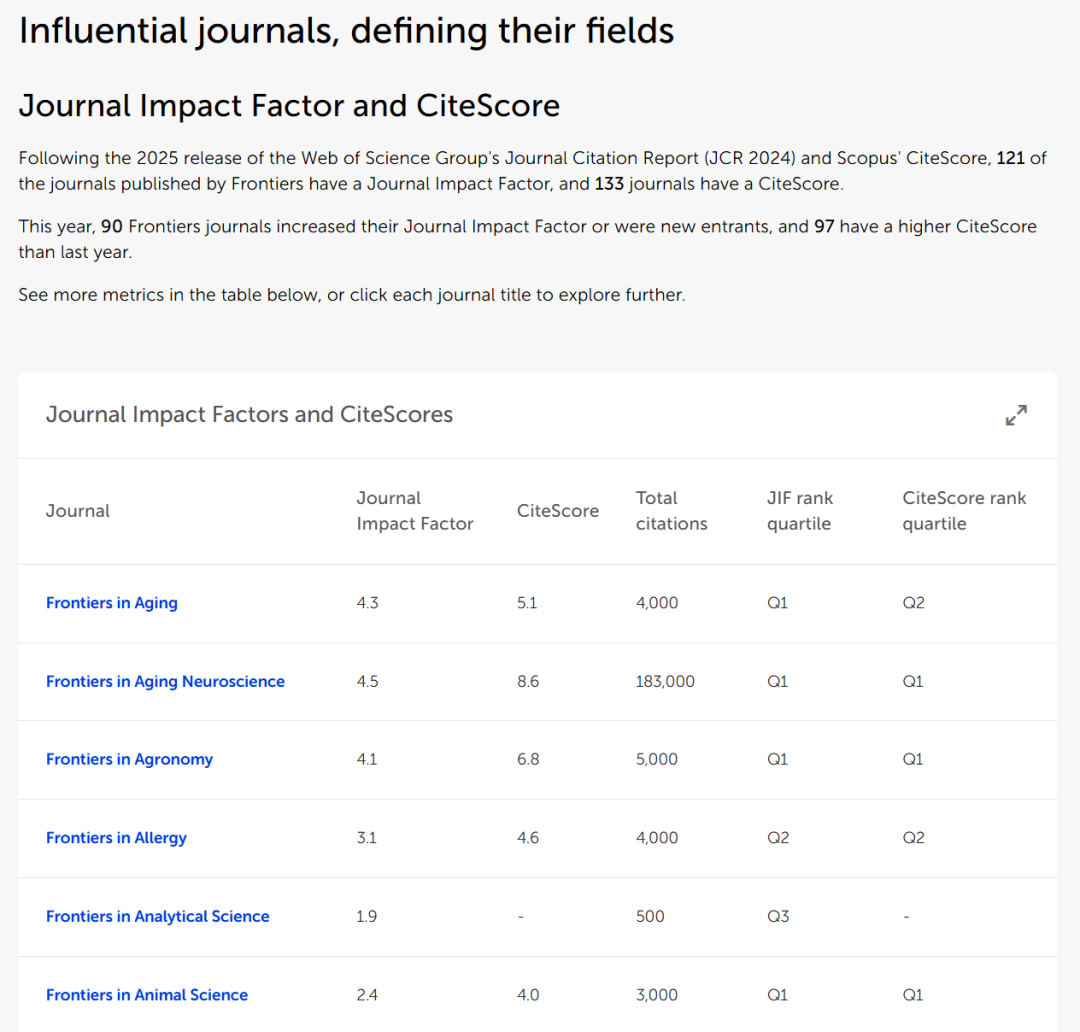This screenshot has width=1080, height=1032.
Task: Click the Q3 JIF rank for Analytical Science
Action: (x=778, y=916)
